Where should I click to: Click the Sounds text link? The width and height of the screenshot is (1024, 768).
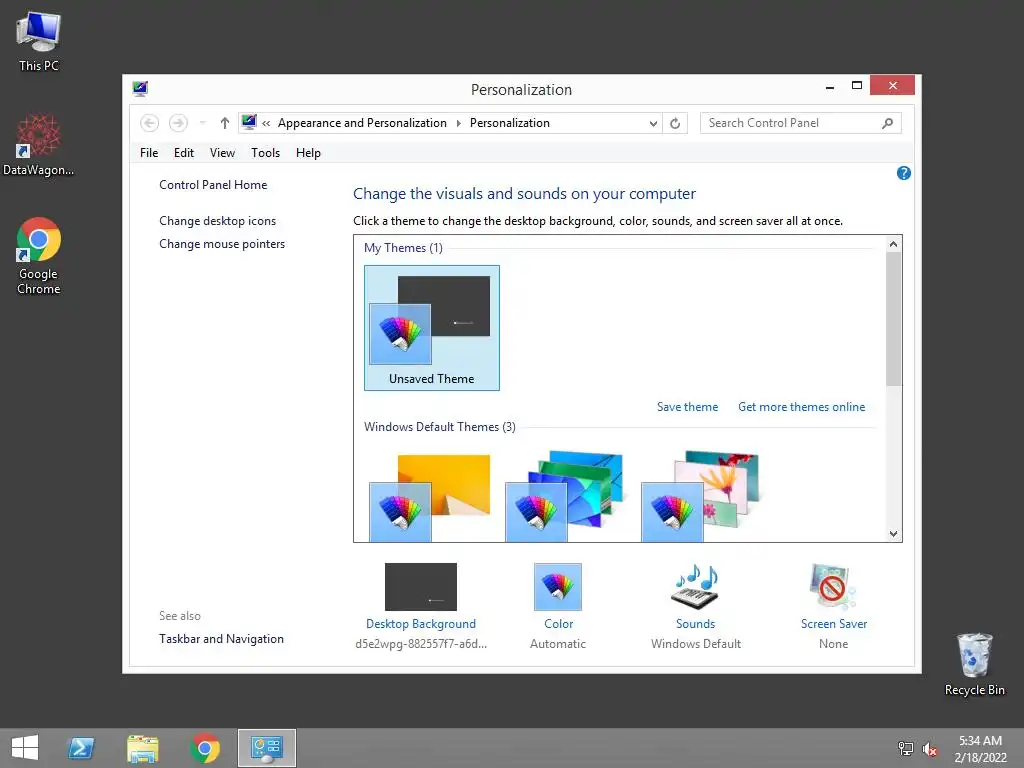point(696,624)
